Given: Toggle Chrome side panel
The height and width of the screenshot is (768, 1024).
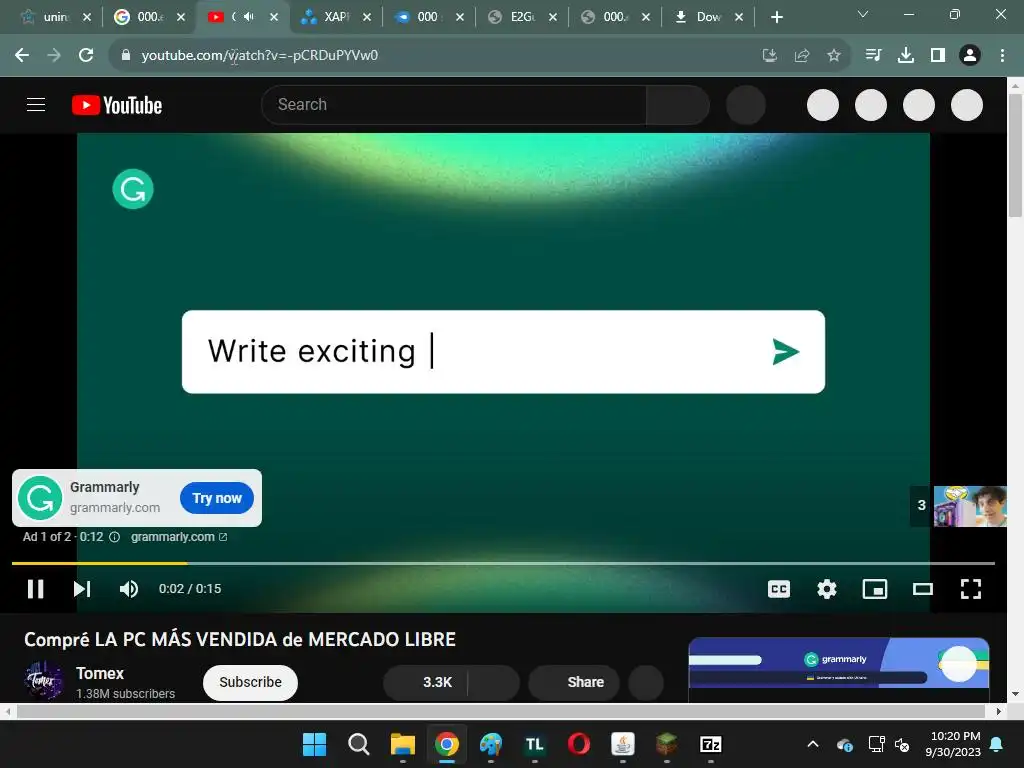Looking at the screenshot, I should pyautogui.click(x=938, y=56).
